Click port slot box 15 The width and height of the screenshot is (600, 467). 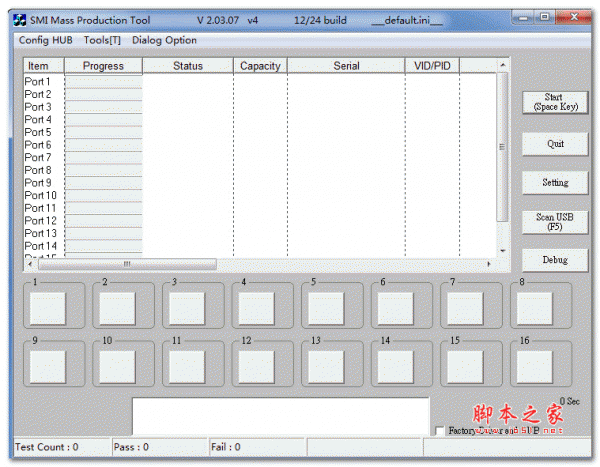coord(465,367)
